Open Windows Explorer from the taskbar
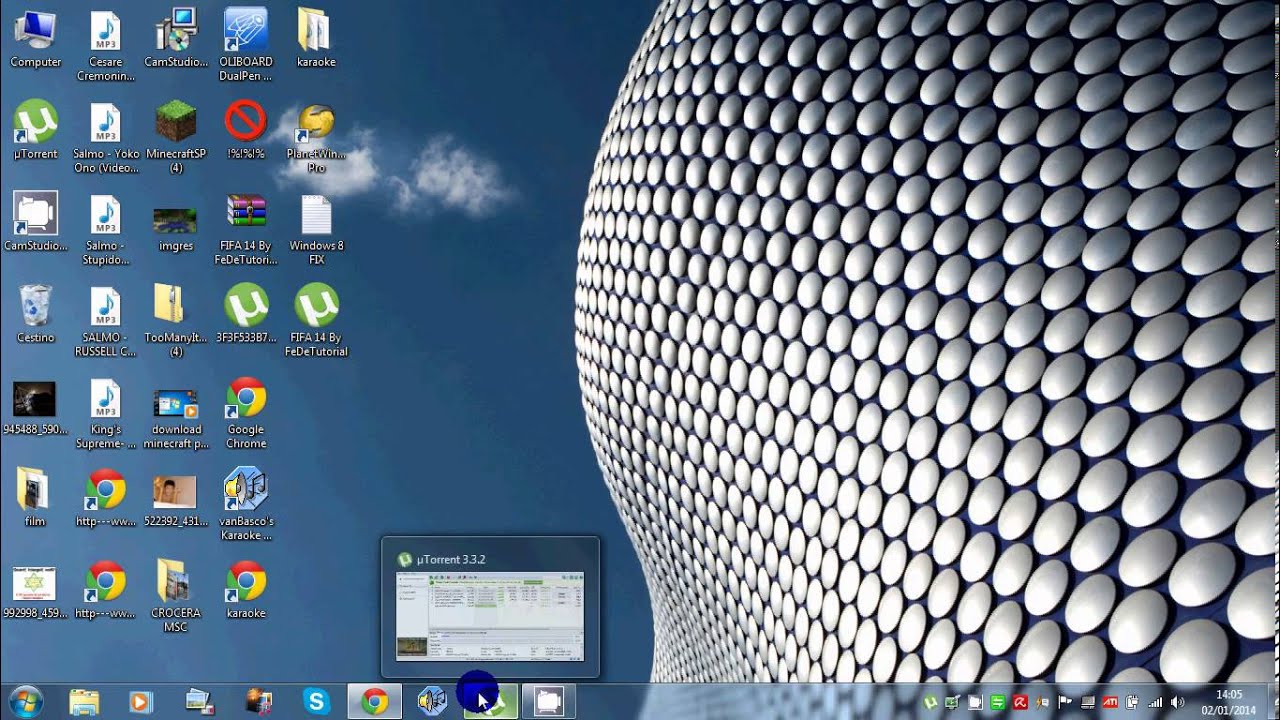 coord(84,702)
